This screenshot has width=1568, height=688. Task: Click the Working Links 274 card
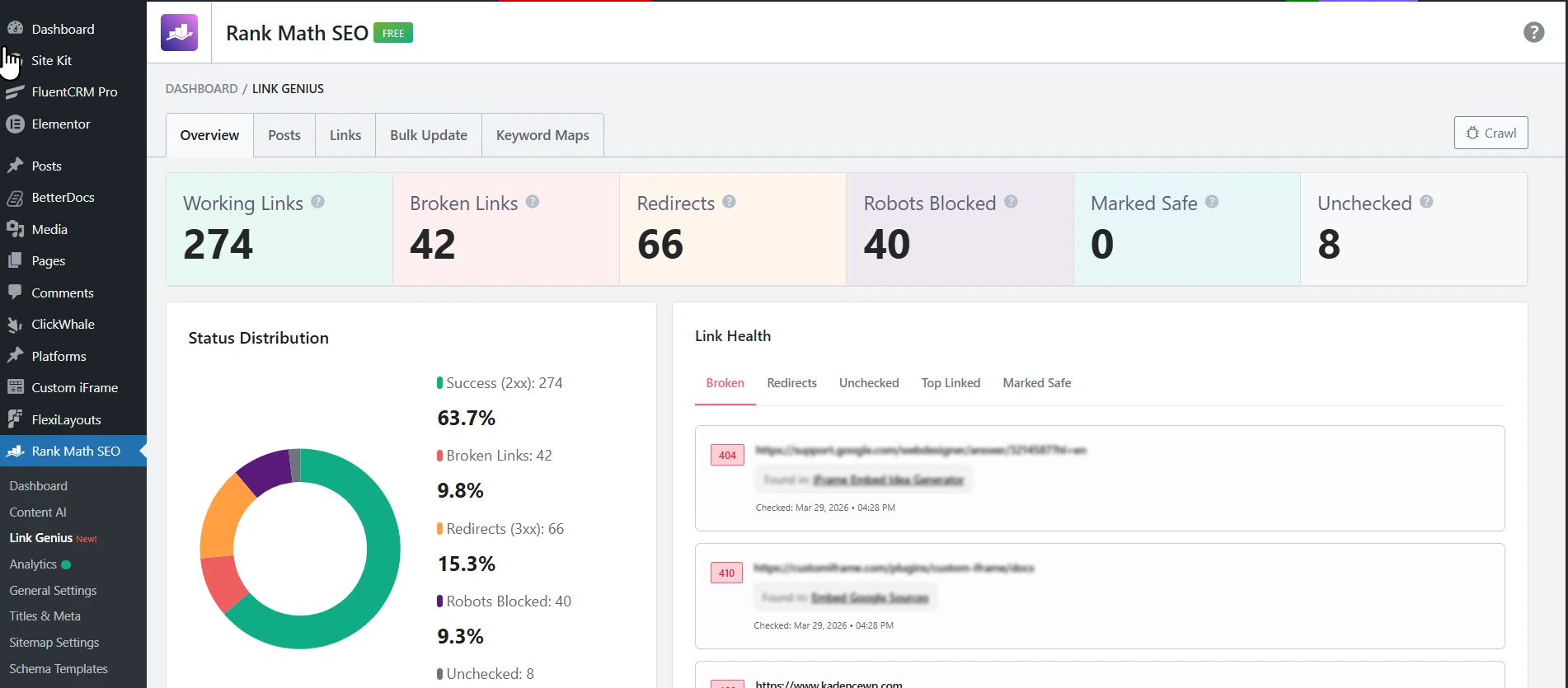pyautogui.click(x=279, y=229)
